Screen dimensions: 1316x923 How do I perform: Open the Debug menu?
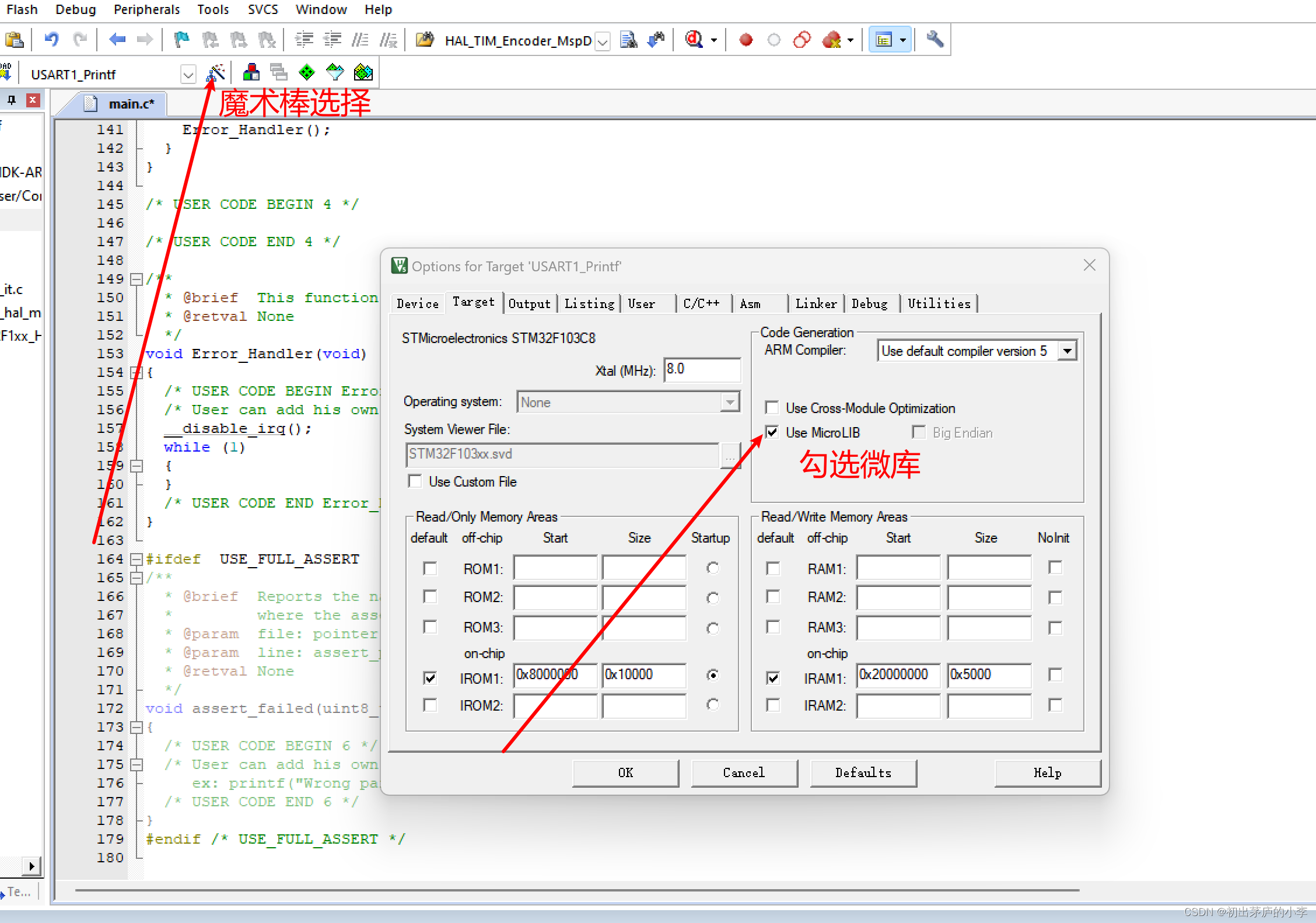[x=75, y=9]
